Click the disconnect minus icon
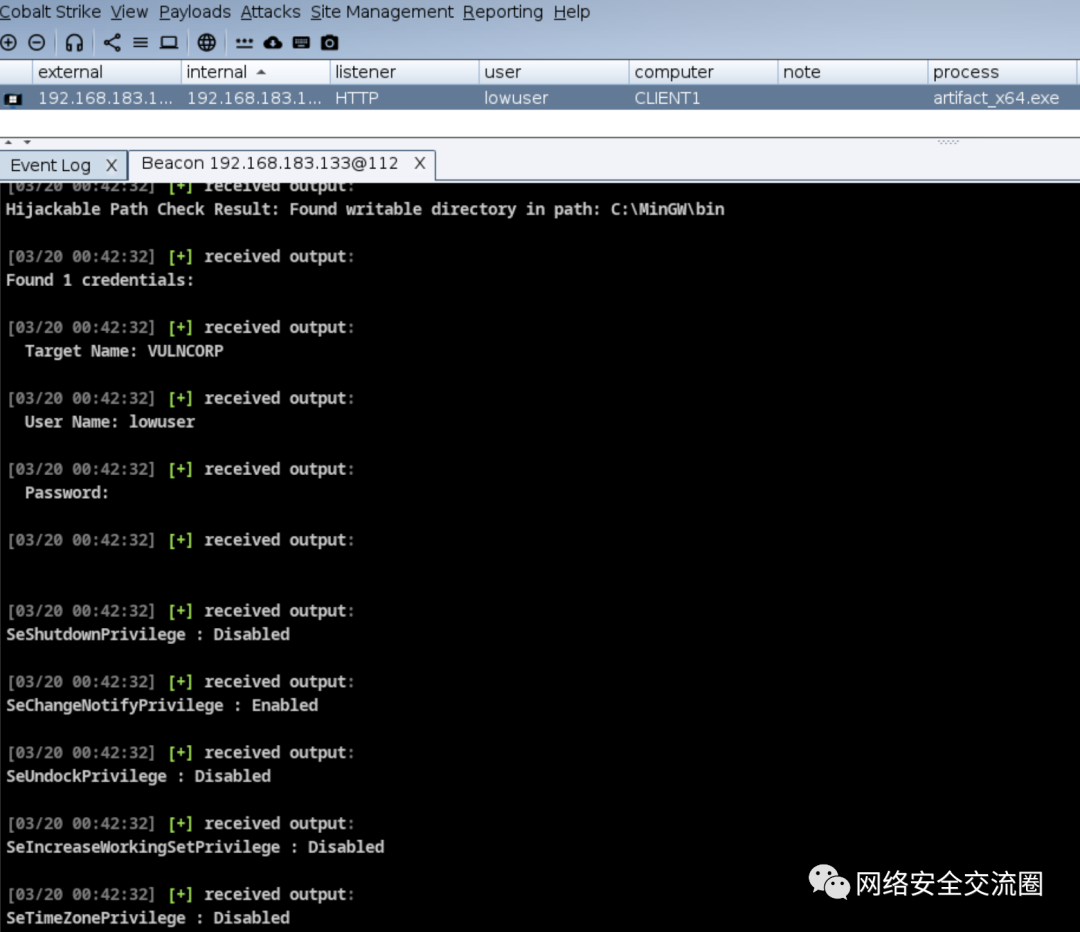The width and height of the screenshot is (1080, 932). (37, 43)
